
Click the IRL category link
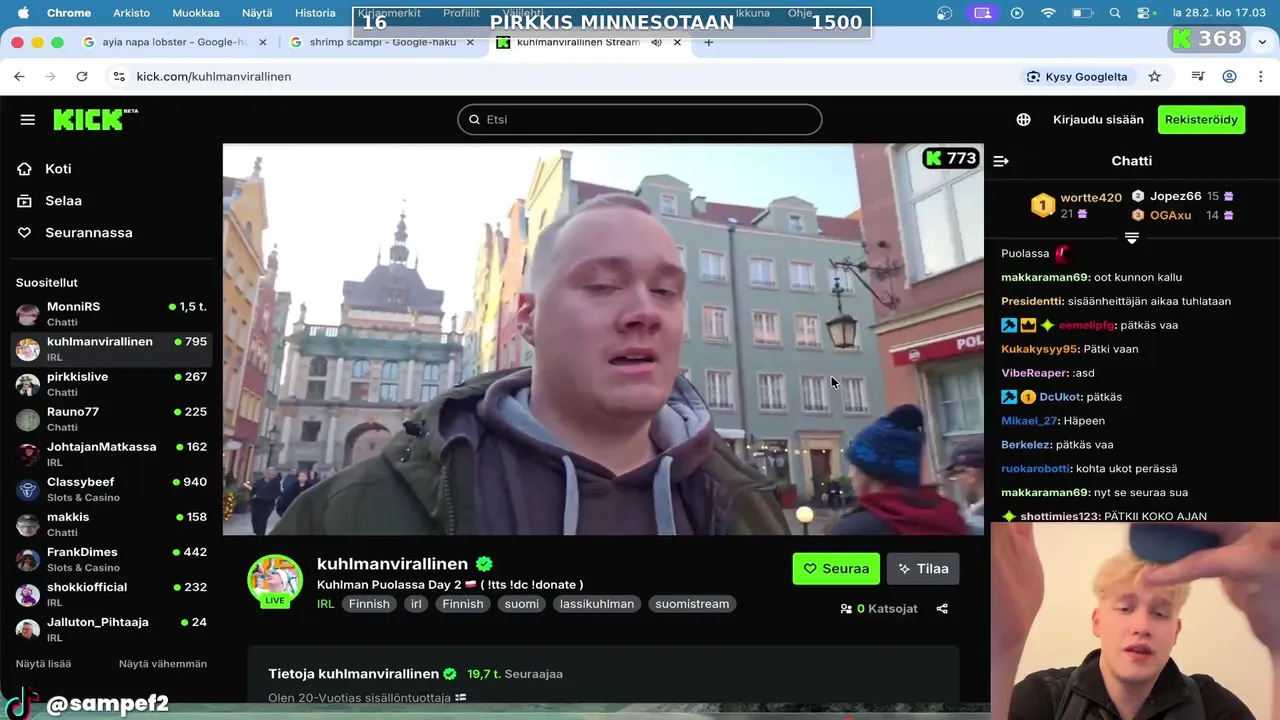[x=325, y=604]
